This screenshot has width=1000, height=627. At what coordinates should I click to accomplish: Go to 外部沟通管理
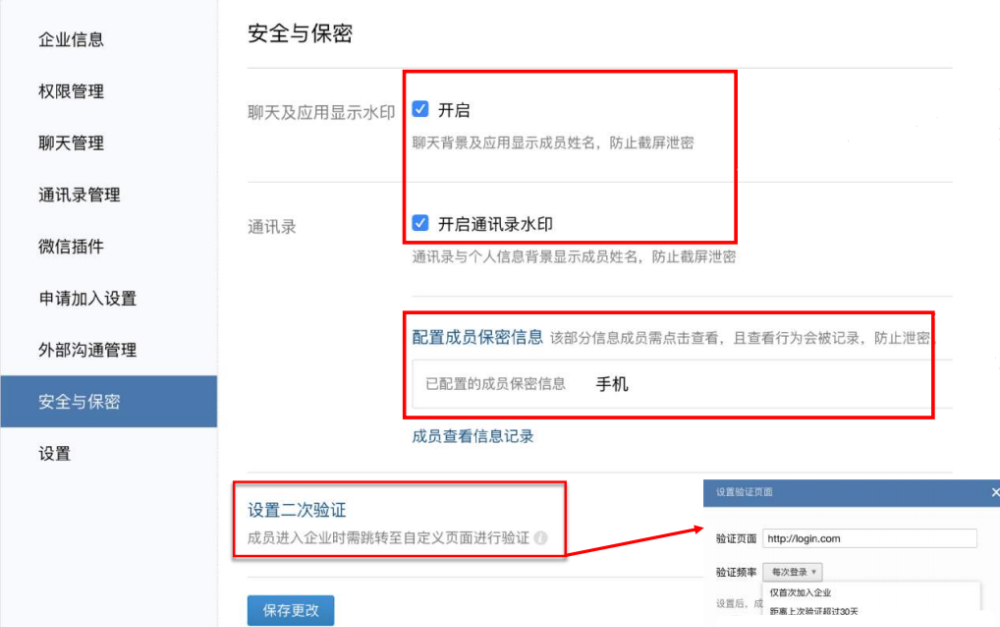point(87,350)
